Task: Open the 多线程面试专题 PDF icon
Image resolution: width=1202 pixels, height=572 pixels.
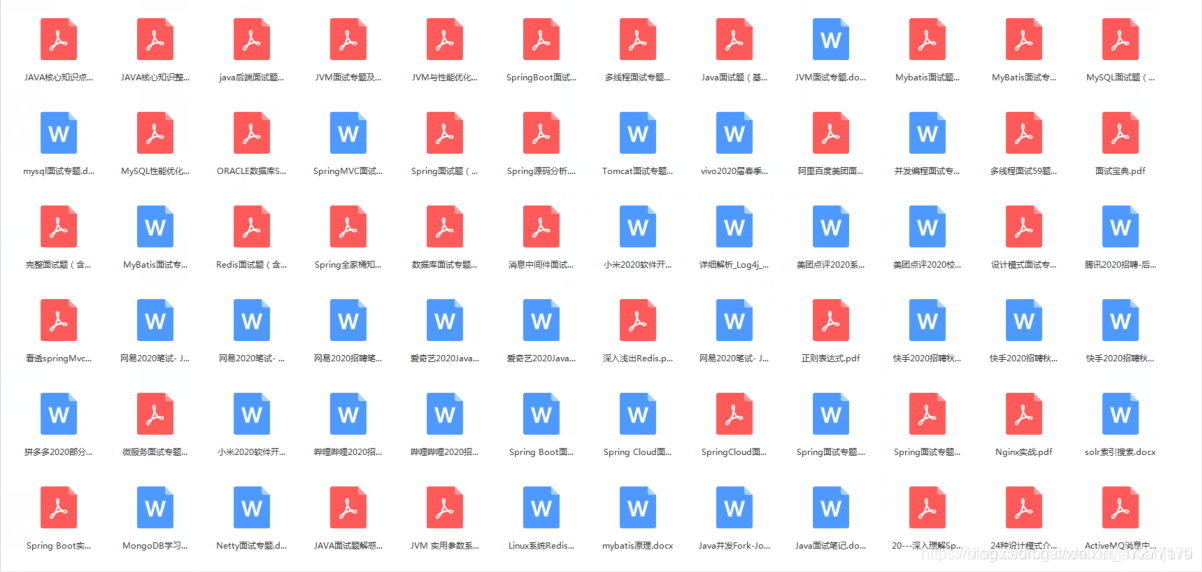Action: click(x=638, y=39)
